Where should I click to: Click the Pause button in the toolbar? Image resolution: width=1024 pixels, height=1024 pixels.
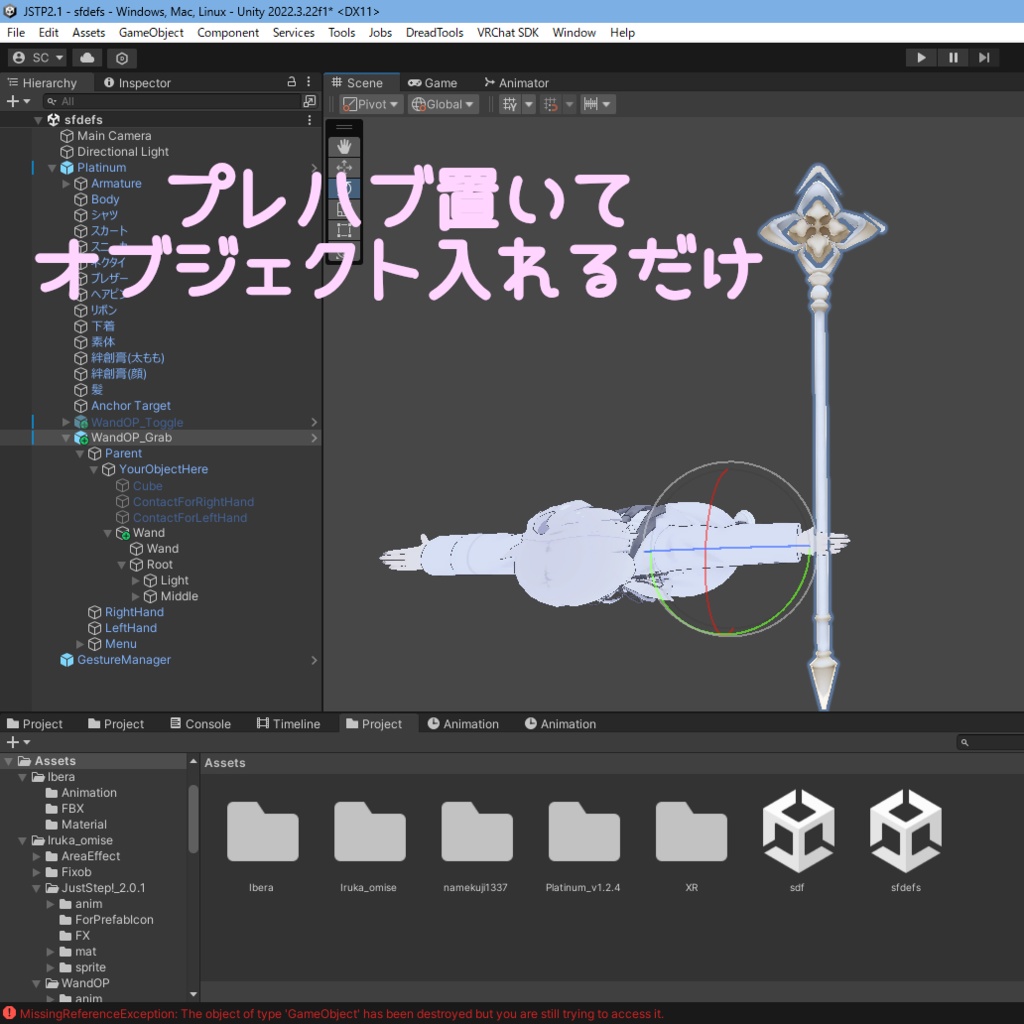tap(953, 57)
